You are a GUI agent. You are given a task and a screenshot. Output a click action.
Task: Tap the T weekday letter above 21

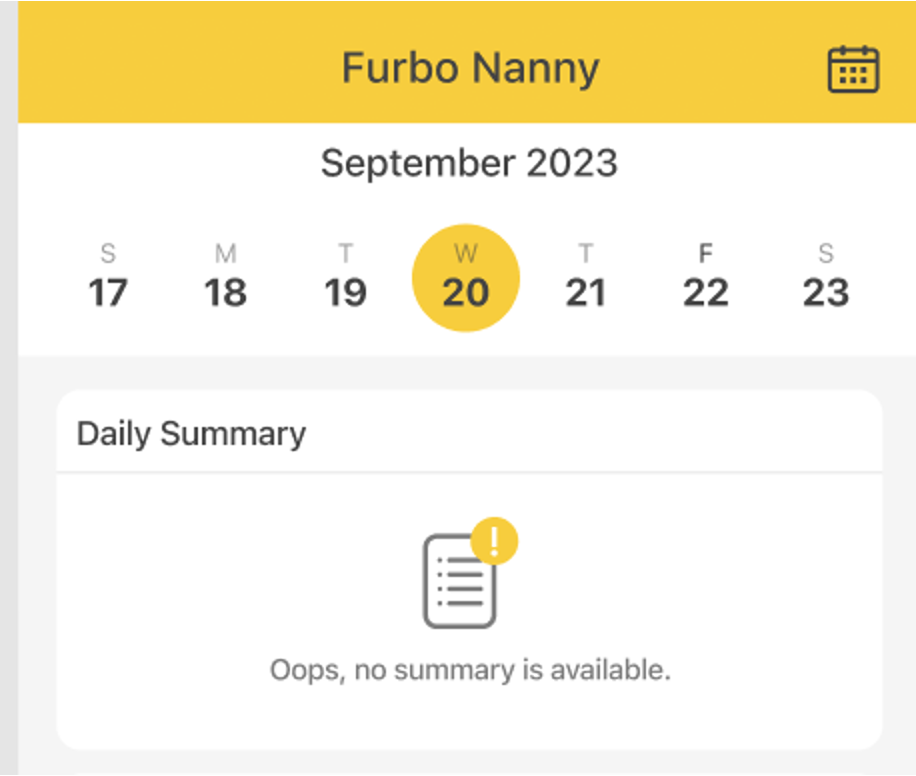click(x=586, y=254)
